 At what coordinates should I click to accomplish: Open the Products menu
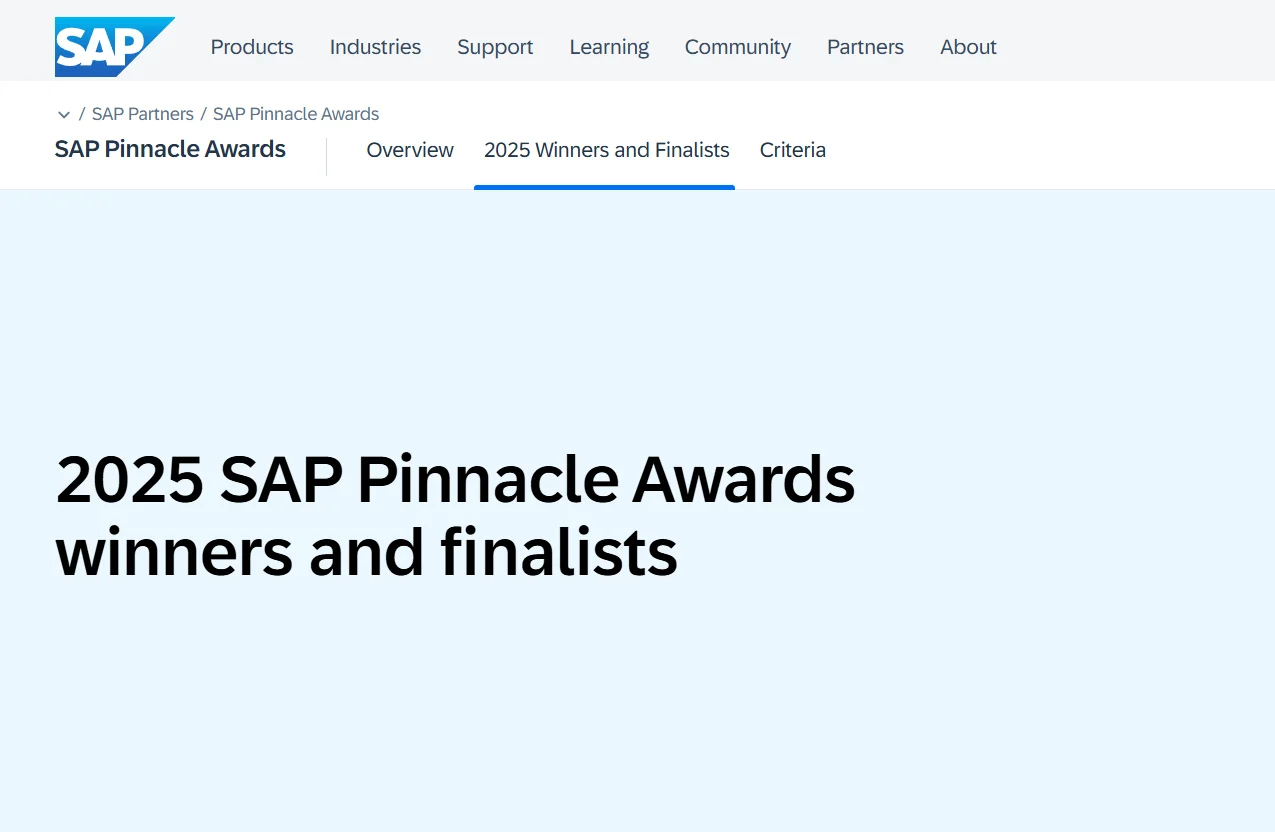[252, 47]
